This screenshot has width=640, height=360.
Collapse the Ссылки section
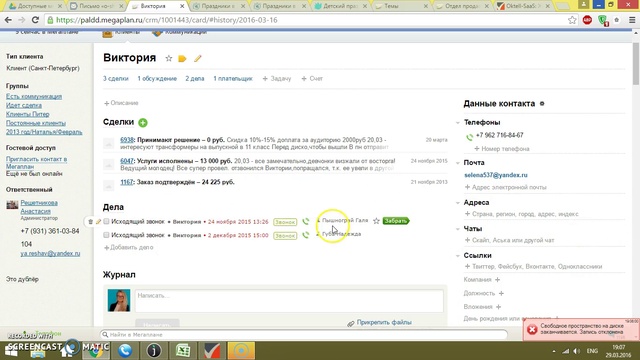pos(458,256)
